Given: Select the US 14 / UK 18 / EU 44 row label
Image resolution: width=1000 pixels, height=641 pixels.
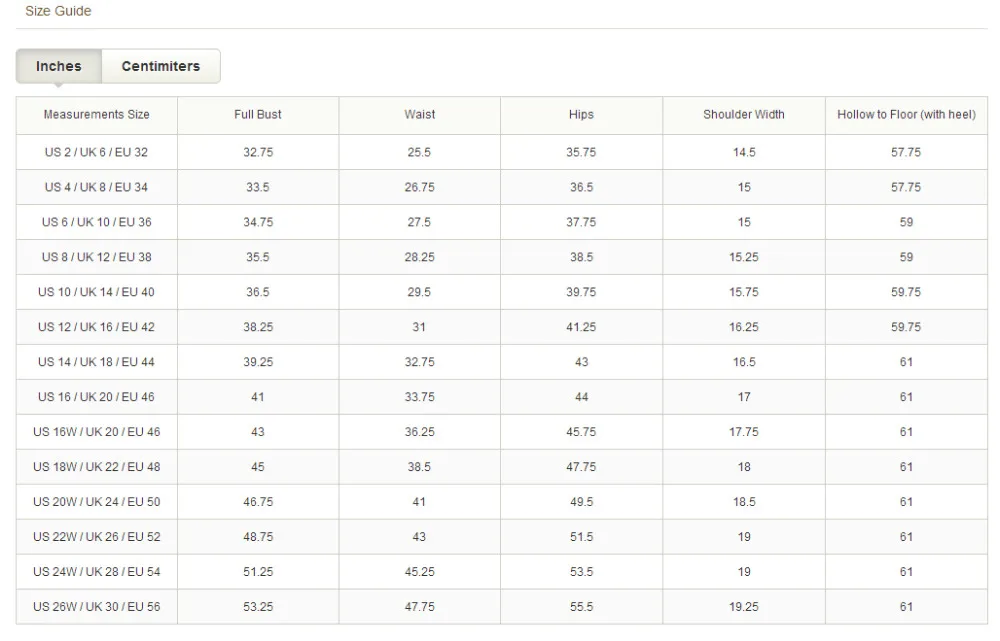Looking at the screenshot, I should coord(97,362).
